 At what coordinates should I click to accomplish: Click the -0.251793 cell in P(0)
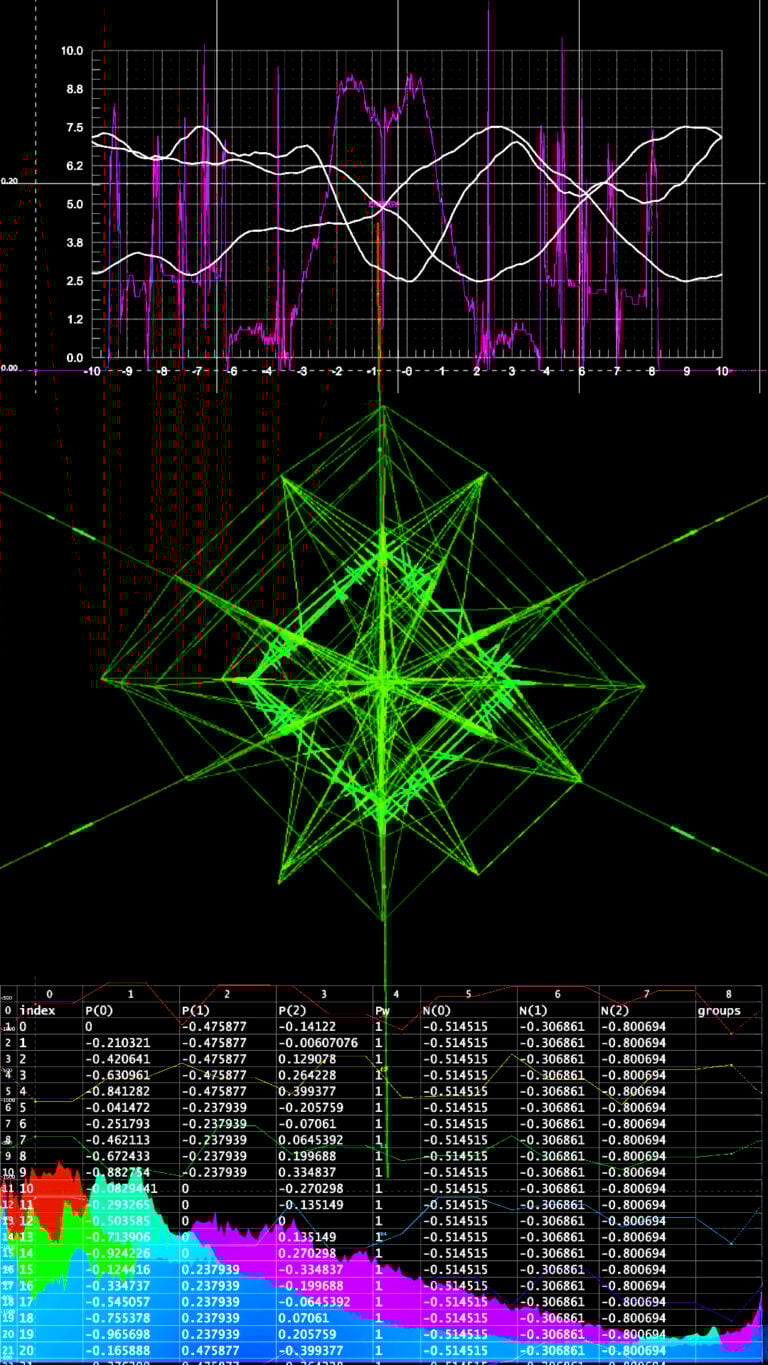(117, 1123)
